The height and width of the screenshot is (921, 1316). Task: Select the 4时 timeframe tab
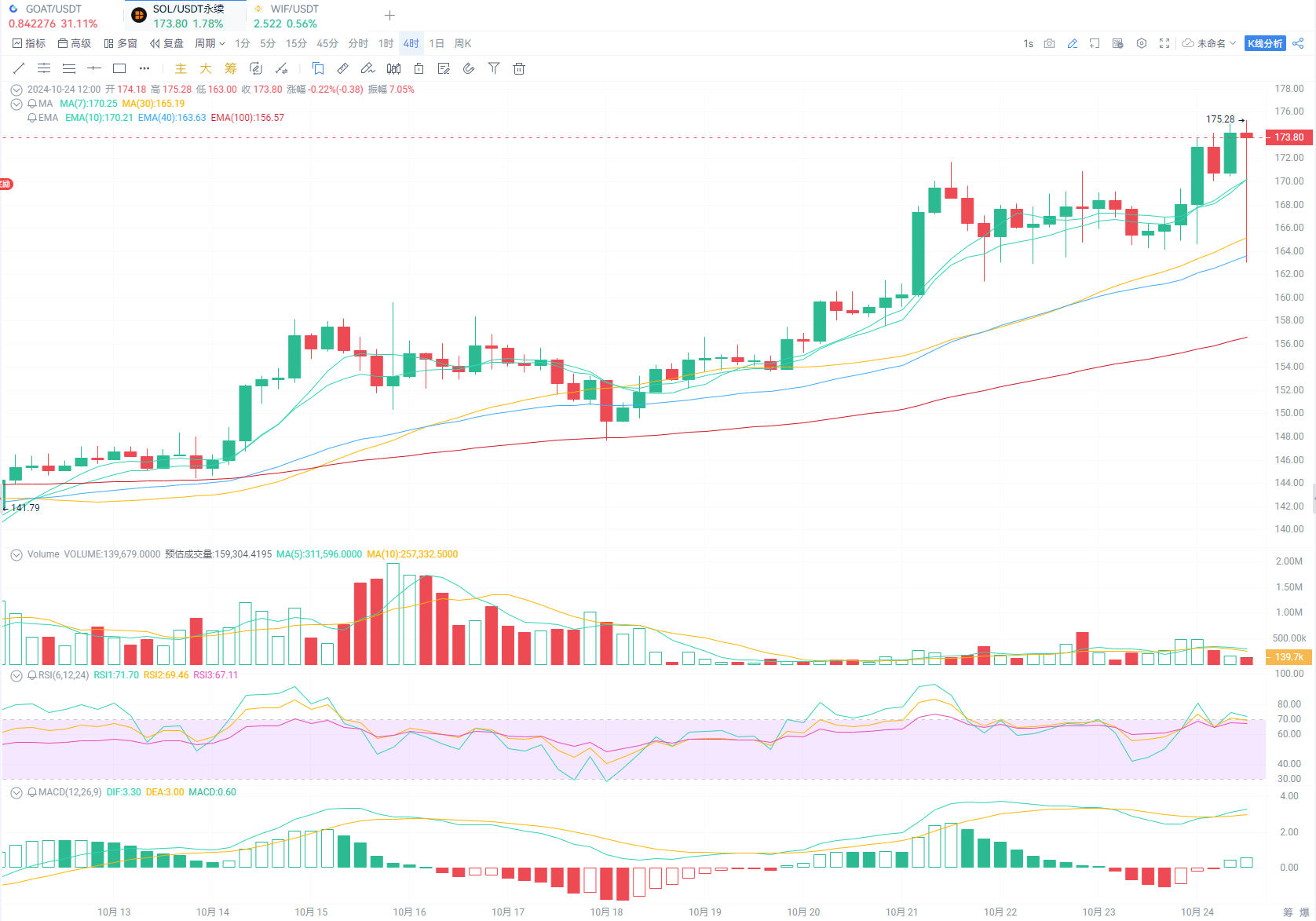click(x=411, y=43)
